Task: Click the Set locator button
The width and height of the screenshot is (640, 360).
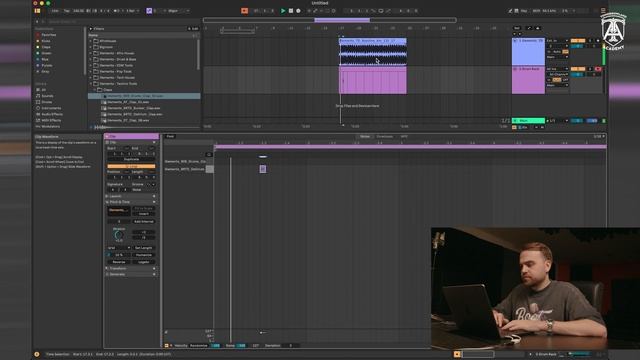Action: (x=517, y=28)
